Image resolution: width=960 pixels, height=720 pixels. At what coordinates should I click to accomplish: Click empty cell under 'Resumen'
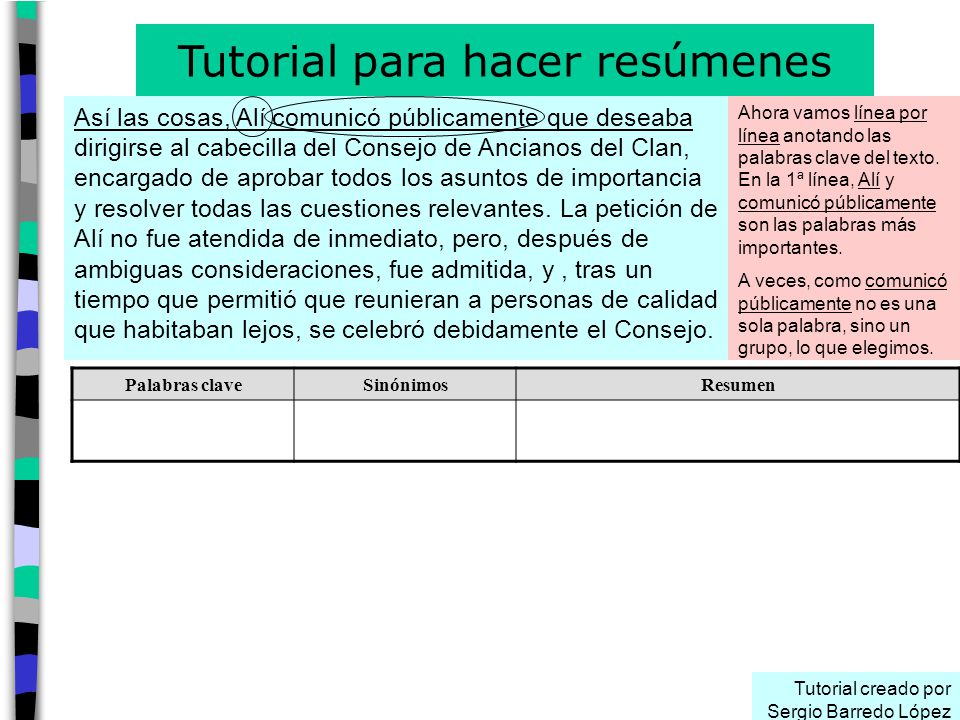pos(737,430)
